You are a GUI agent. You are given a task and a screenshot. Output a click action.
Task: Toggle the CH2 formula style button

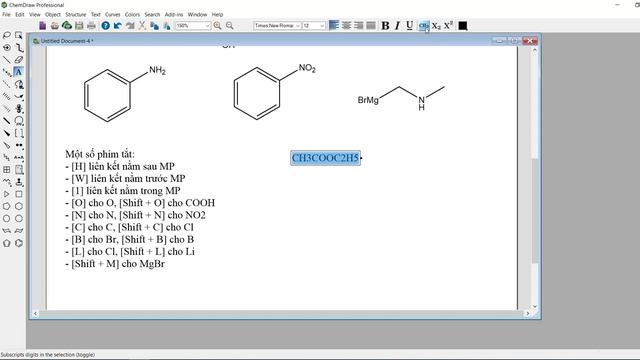click(424, 26)
